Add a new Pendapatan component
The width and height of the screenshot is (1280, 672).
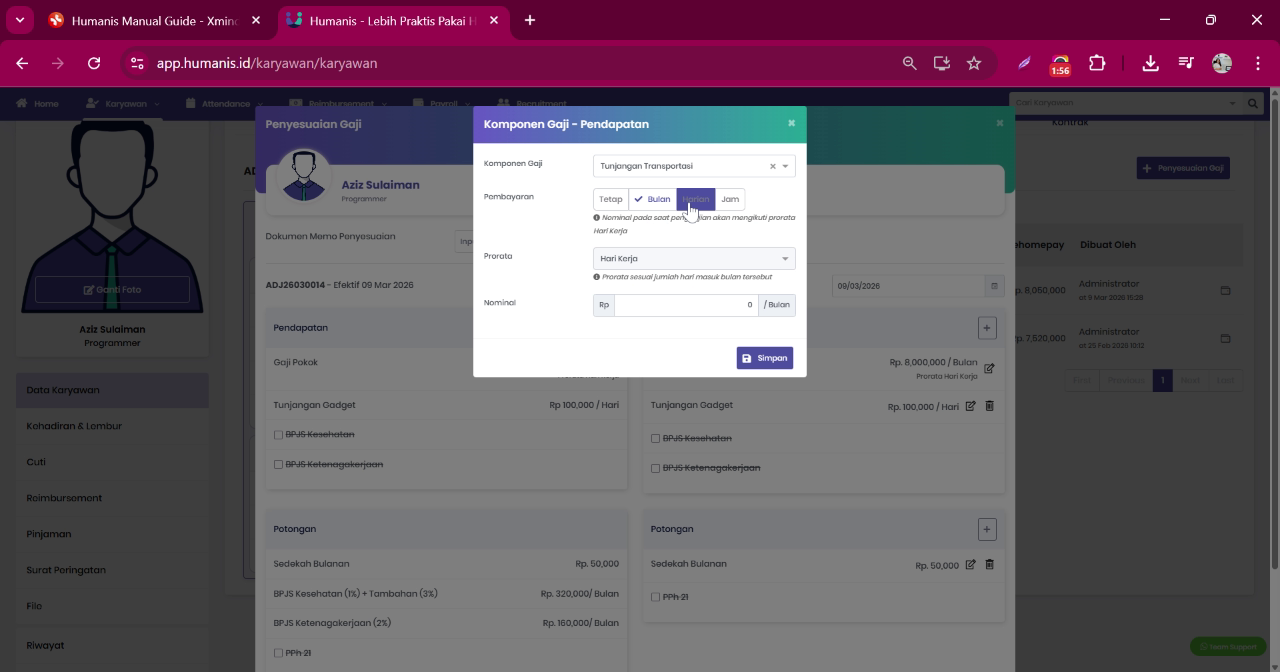click(x=987, y=328)
